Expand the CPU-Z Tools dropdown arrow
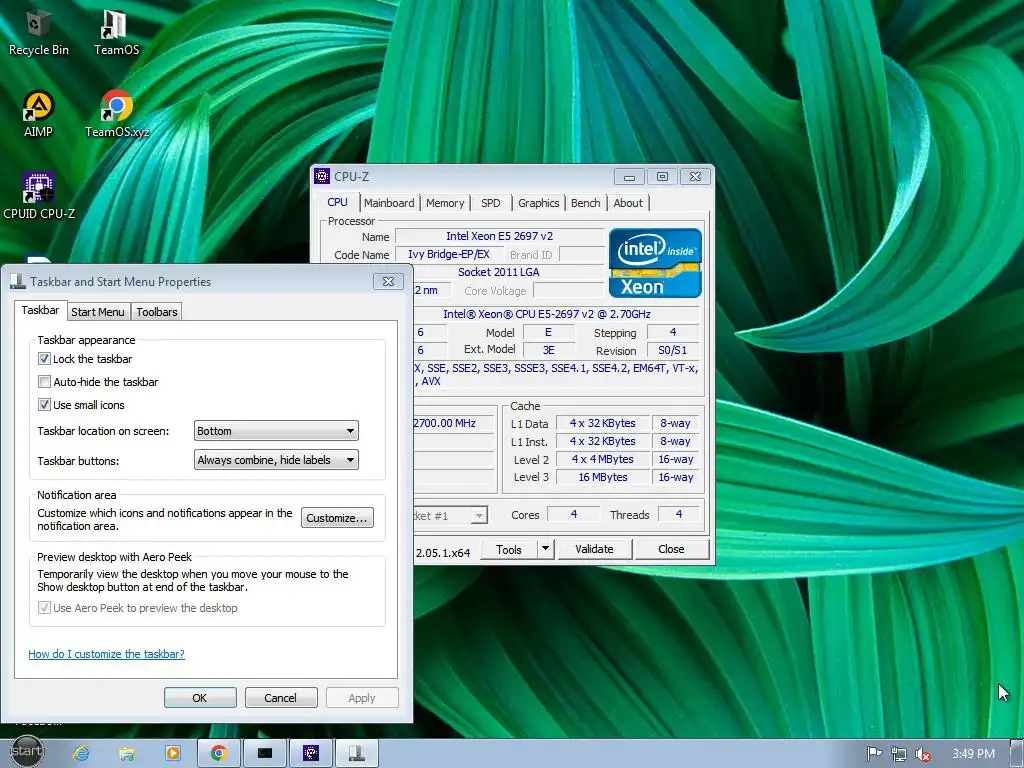 (545, 549)
